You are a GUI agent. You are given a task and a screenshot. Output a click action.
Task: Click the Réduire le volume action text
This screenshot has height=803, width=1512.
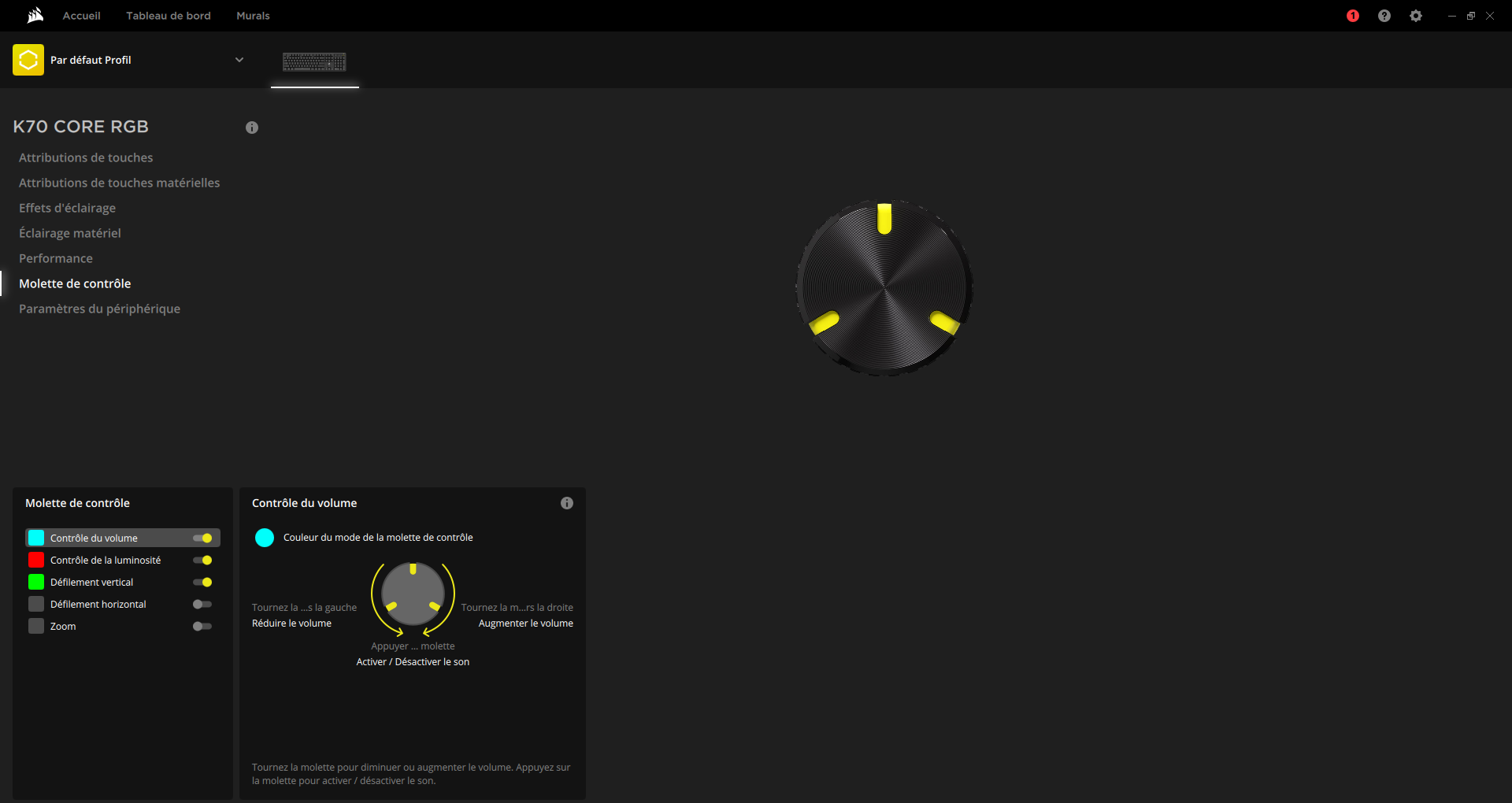291,624
